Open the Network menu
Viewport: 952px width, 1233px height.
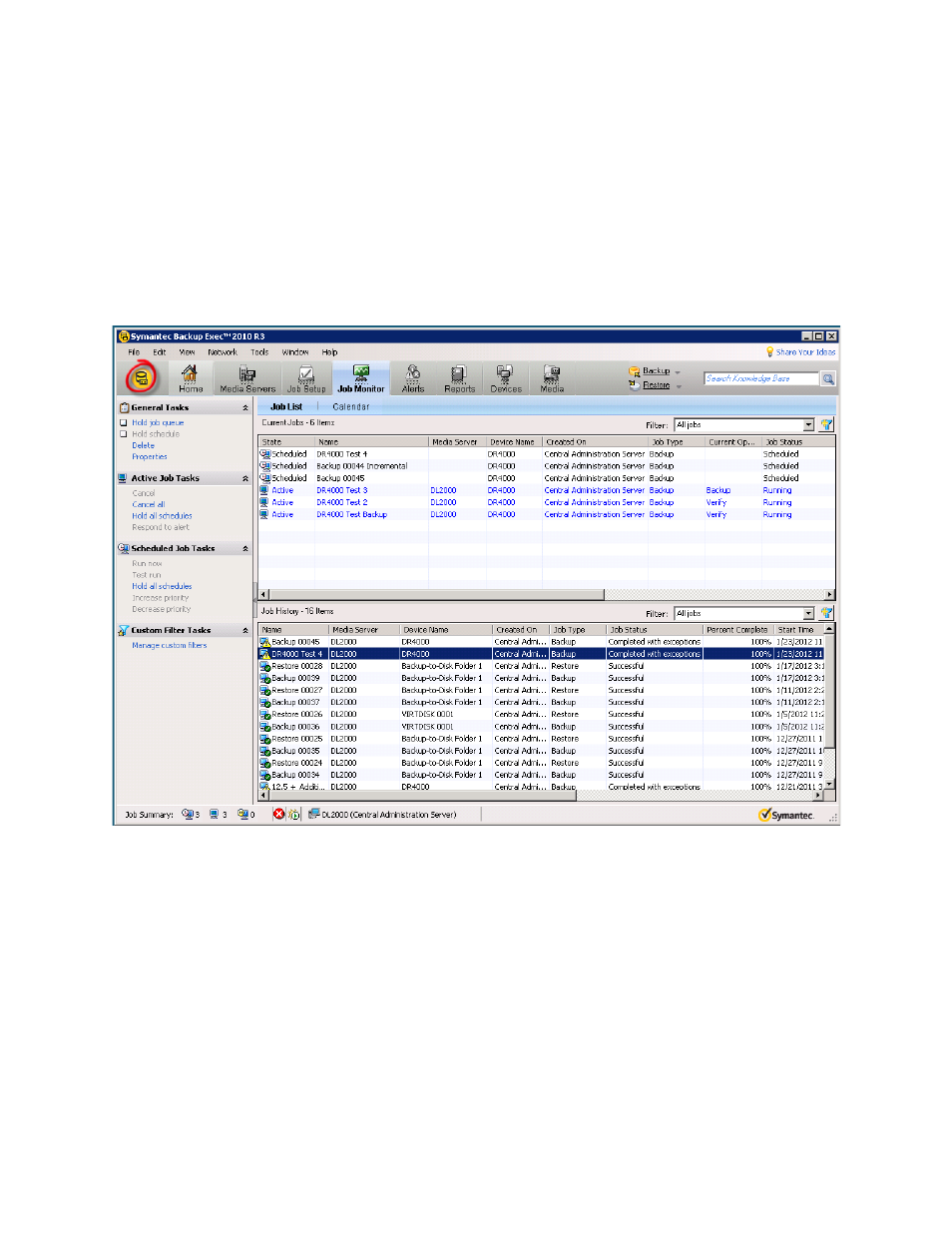click(x=223, y=351)
